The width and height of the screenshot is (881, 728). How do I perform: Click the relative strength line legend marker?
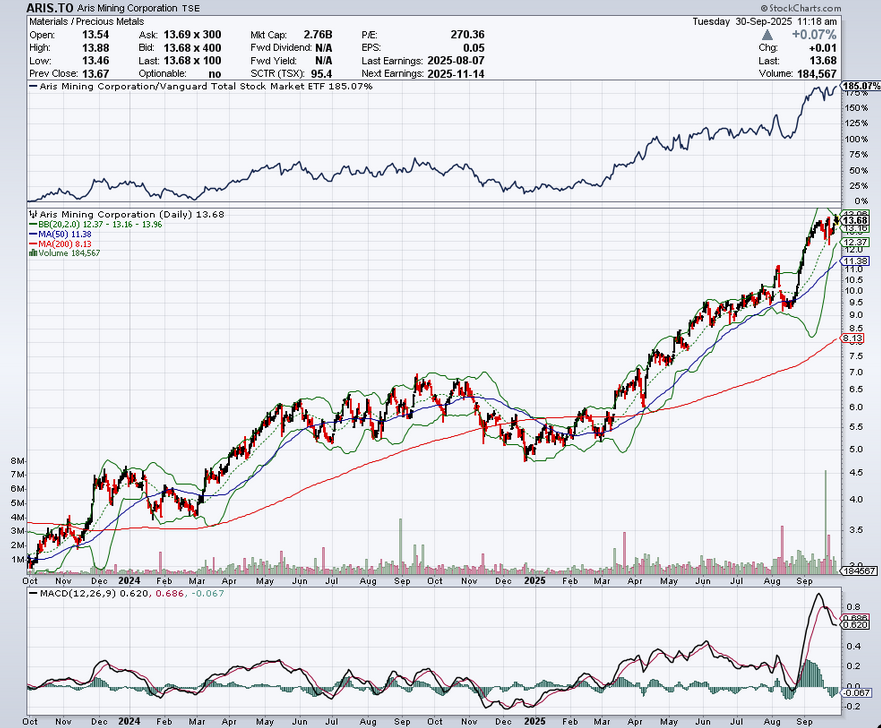point(34,87)
